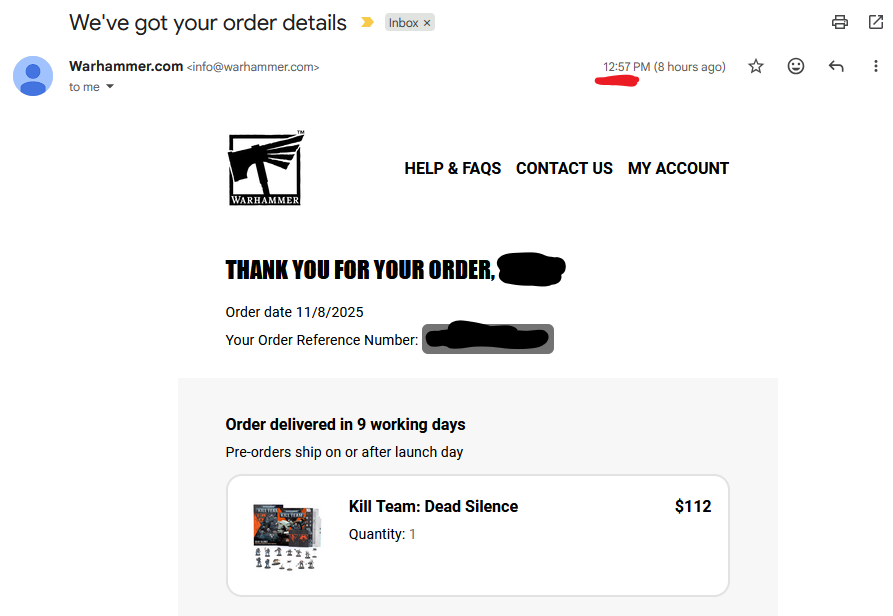Open MY ACCOUNT link
Screen dimensions: 893x616
678,168
